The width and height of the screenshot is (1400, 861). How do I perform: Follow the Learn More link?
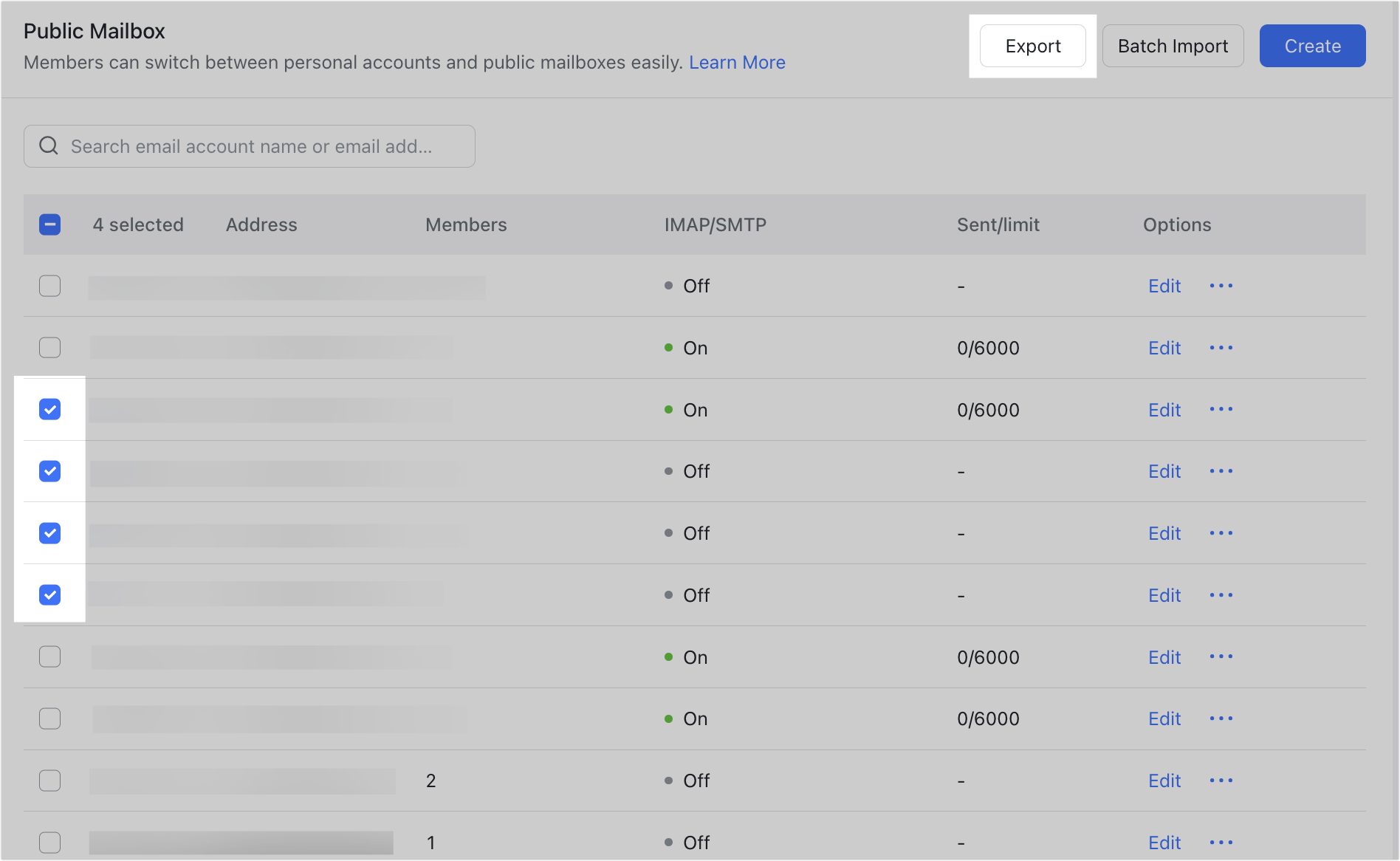click(x=737, y=63)
